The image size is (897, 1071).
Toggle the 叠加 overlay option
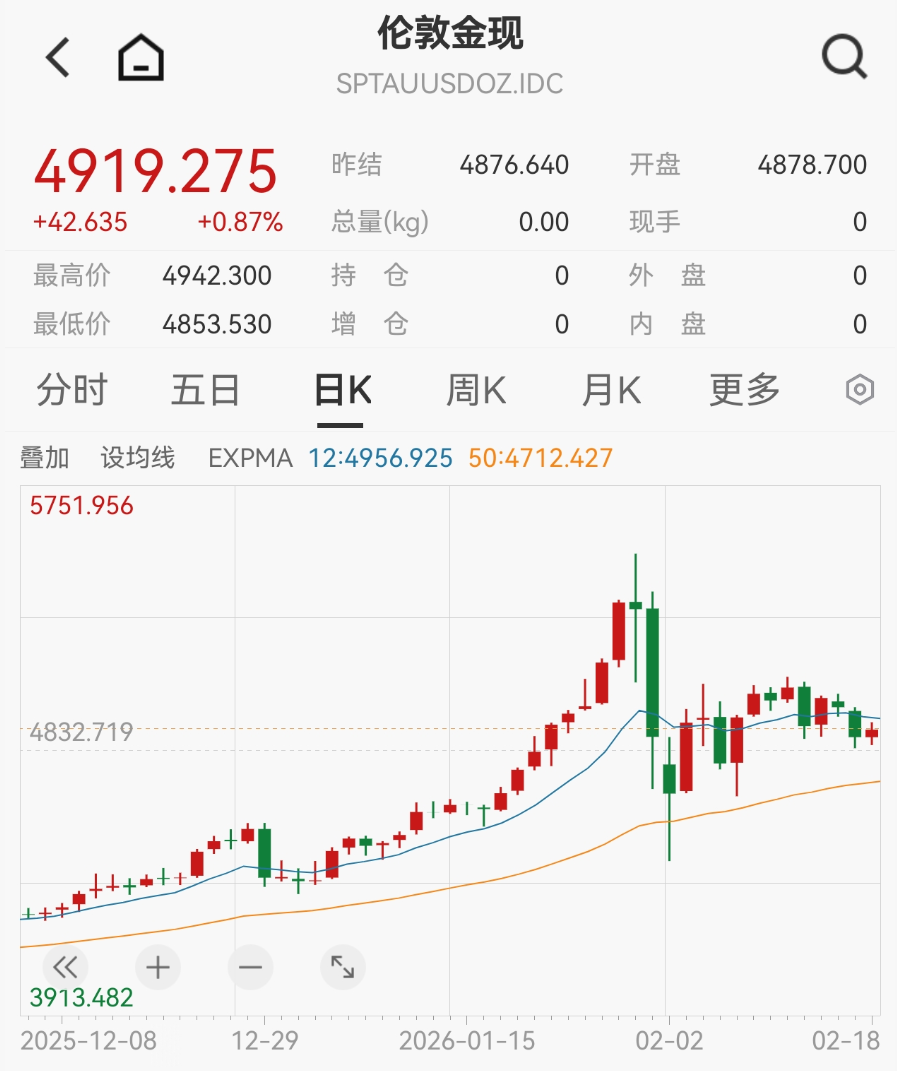[x=47, y=457]
